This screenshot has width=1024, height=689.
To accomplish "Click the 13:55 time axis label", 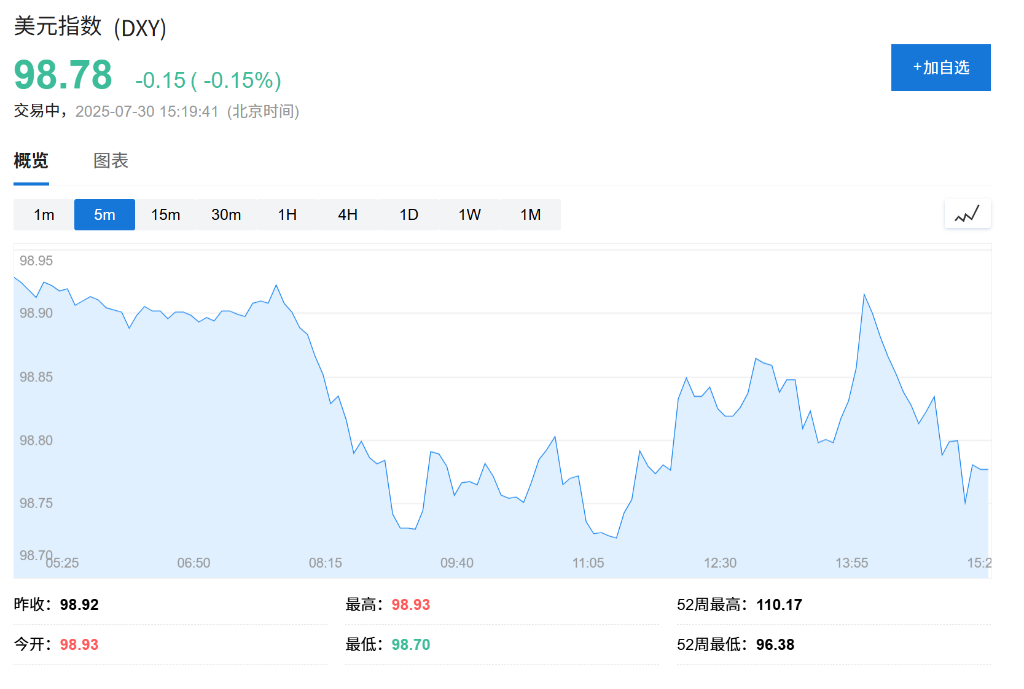I will click(852, 563).
